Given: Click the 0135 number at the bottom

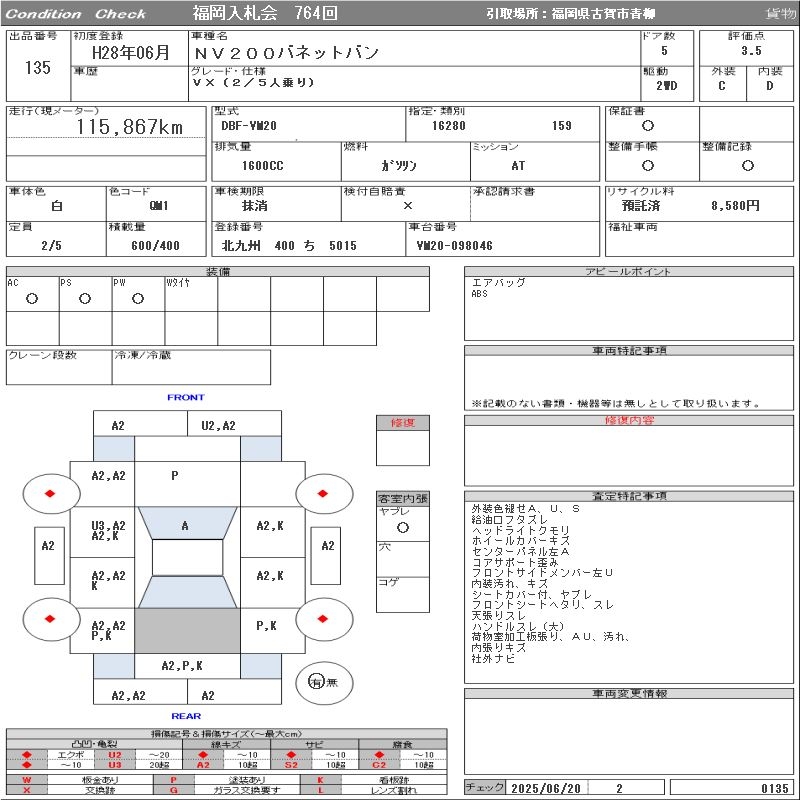Looking at the screenshot, I should click(x=774, y=788).
